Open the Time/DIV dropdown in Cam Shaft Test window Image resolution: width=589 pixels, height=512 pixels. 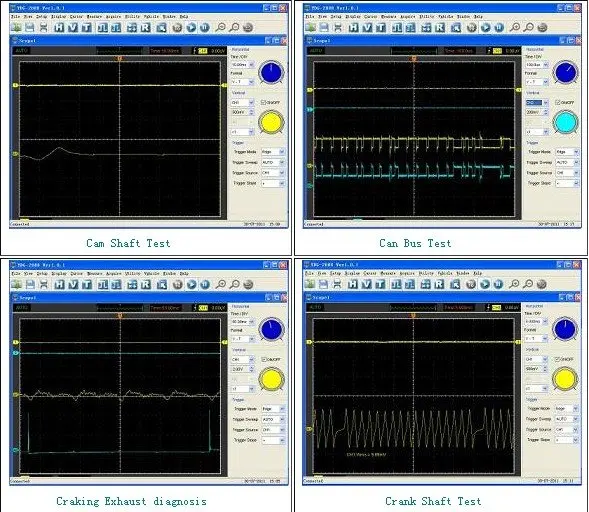pyautogui.click(x=242, y=65)
